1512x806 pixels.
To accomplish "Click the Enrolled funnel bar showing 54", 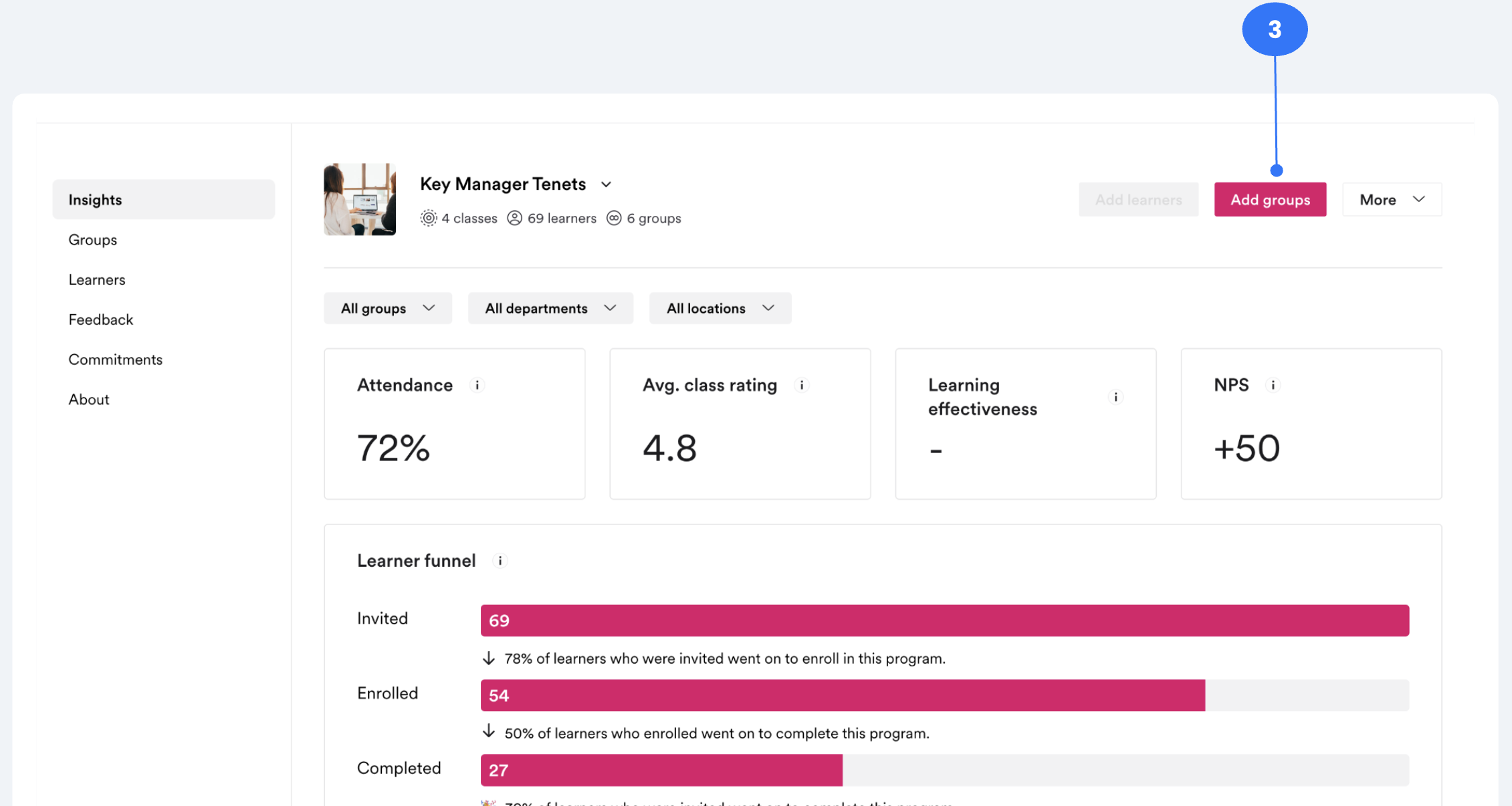I will click(843, 695).
